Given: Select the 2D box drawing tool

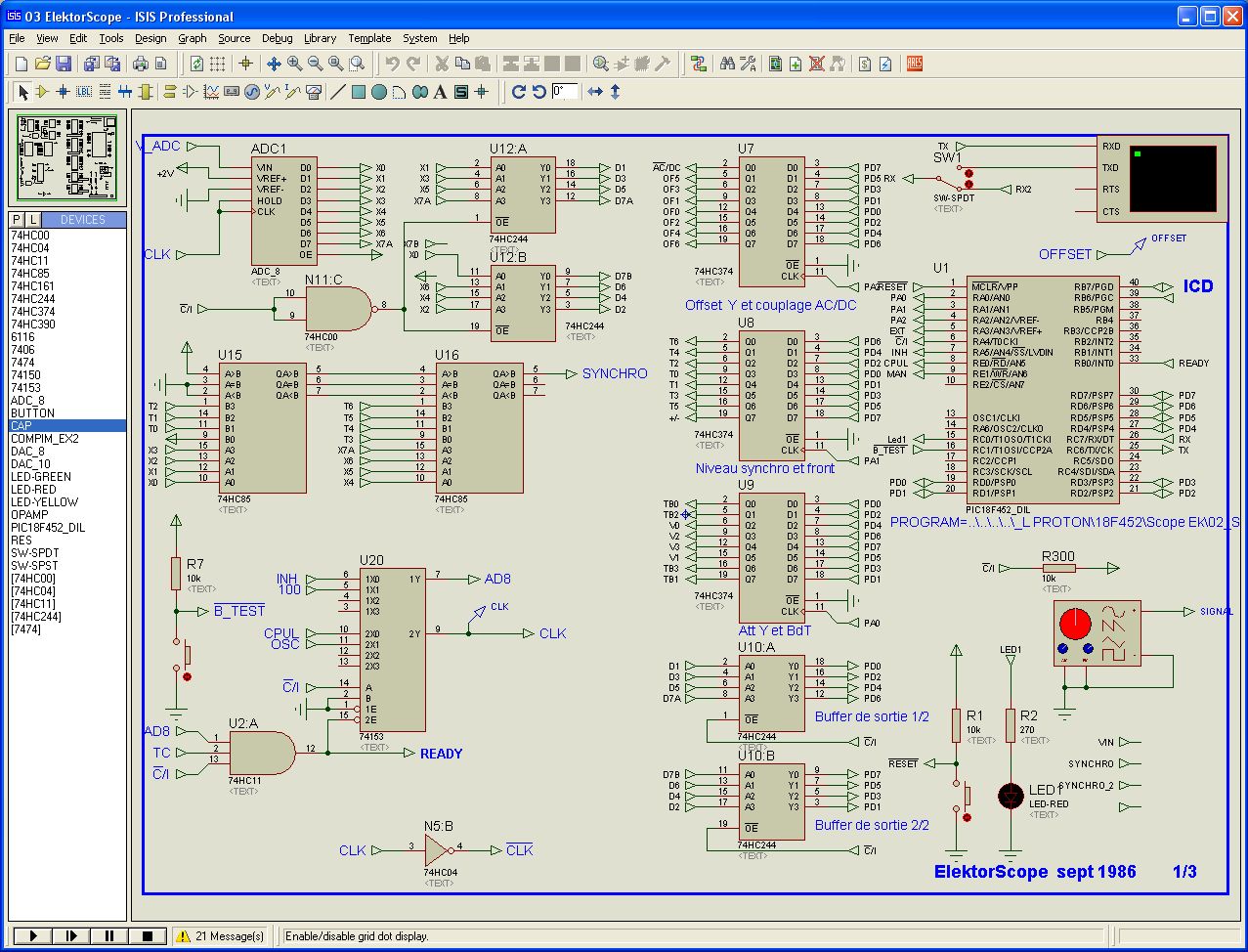Looking at the screenshot, I should 359,92.
